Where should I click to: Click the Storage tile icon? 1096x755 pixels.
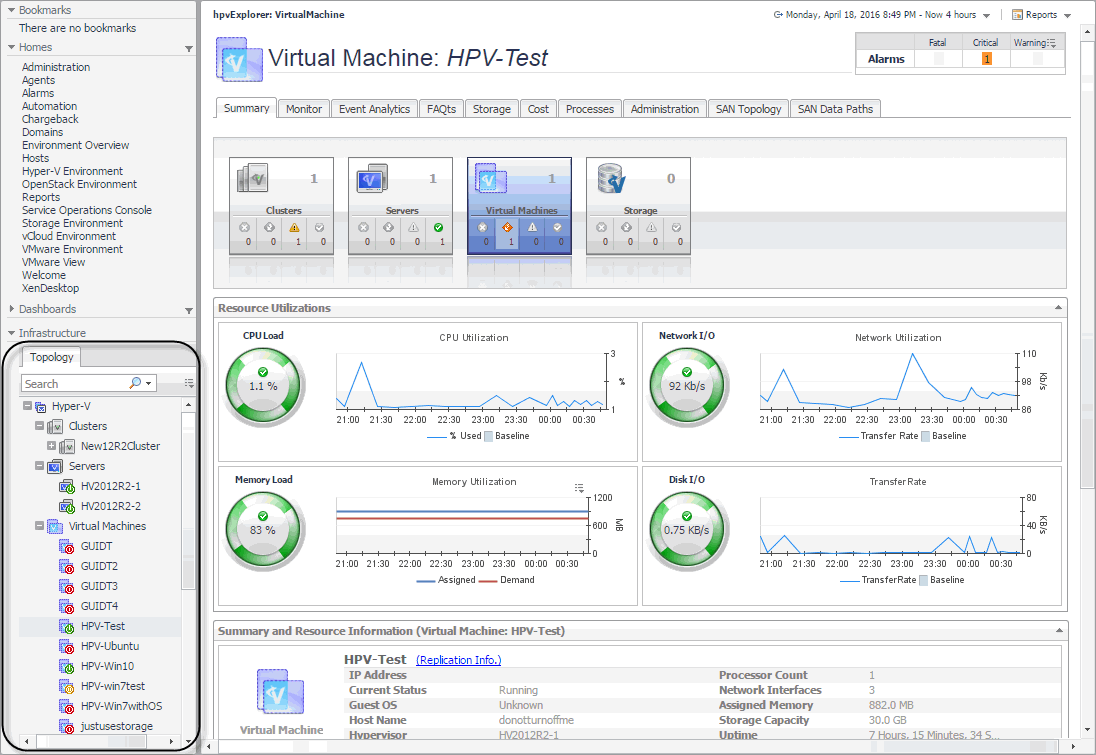(x=611, y=178)
